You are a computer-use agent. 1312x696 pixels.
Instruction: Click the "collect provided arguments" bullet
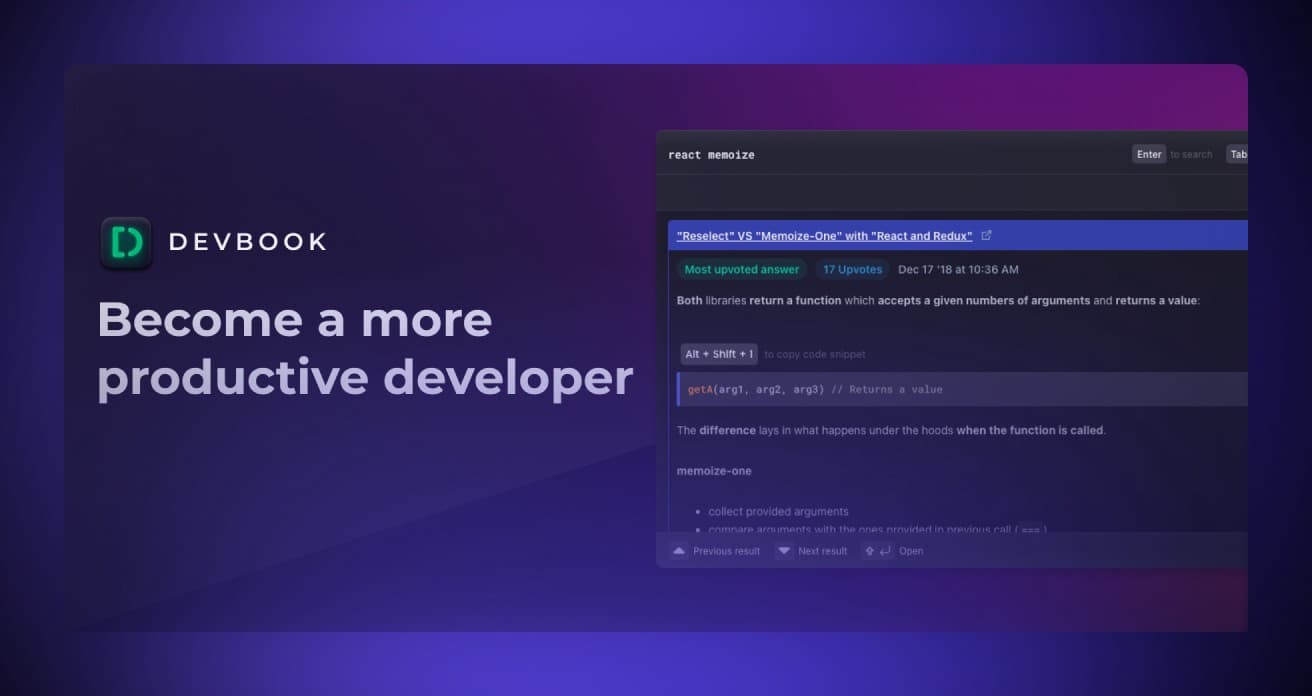pyautogui.click(x=778, y=511)
